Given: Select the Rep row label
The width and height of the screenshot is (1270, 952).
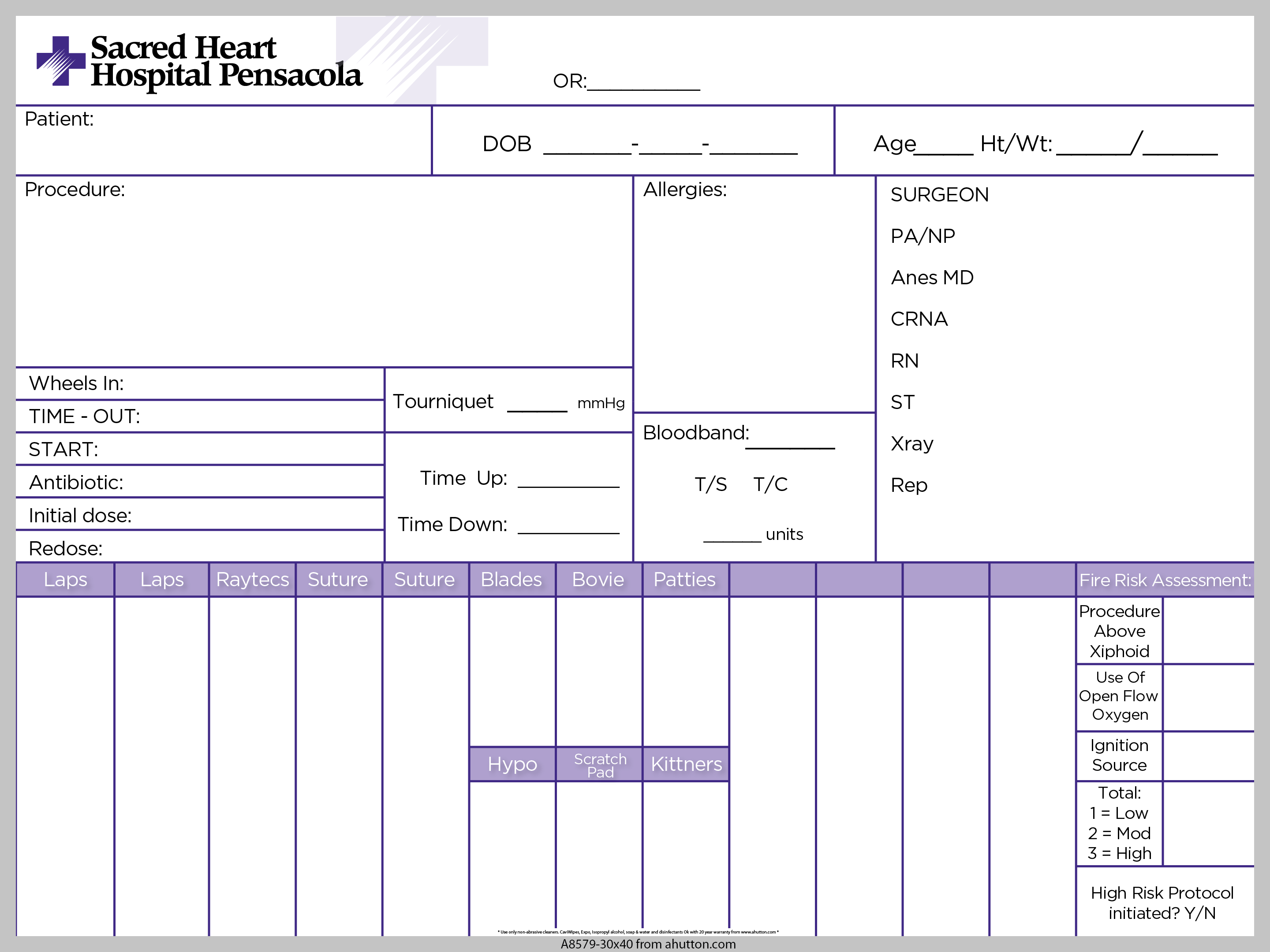Looking at the screenshot, I should pos(909,485).
